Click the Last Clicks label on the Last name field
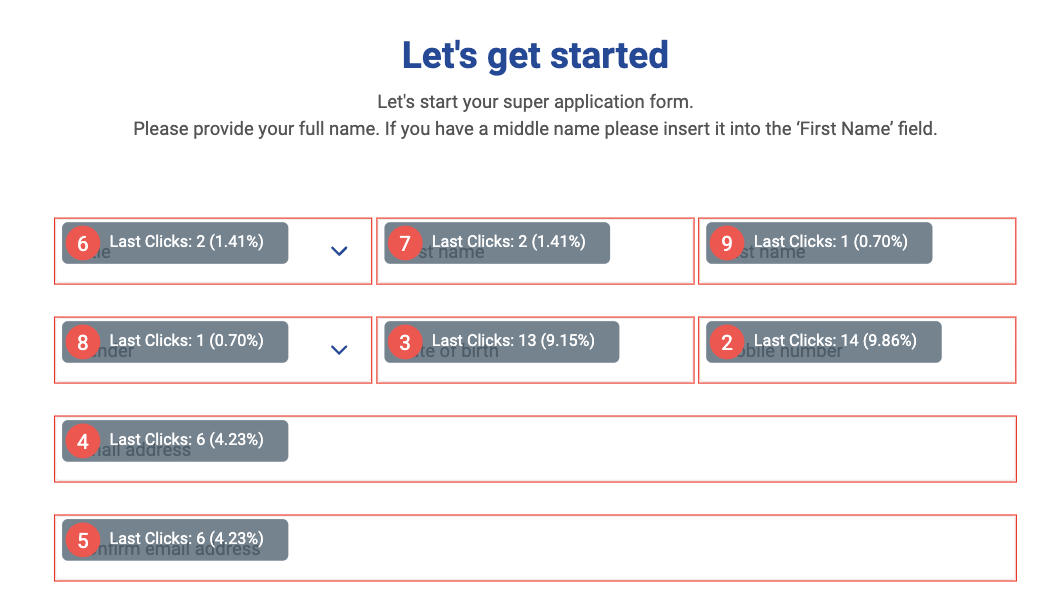Screen dimensions: 1048x600 pyautogui.click(x=830, y=242)
